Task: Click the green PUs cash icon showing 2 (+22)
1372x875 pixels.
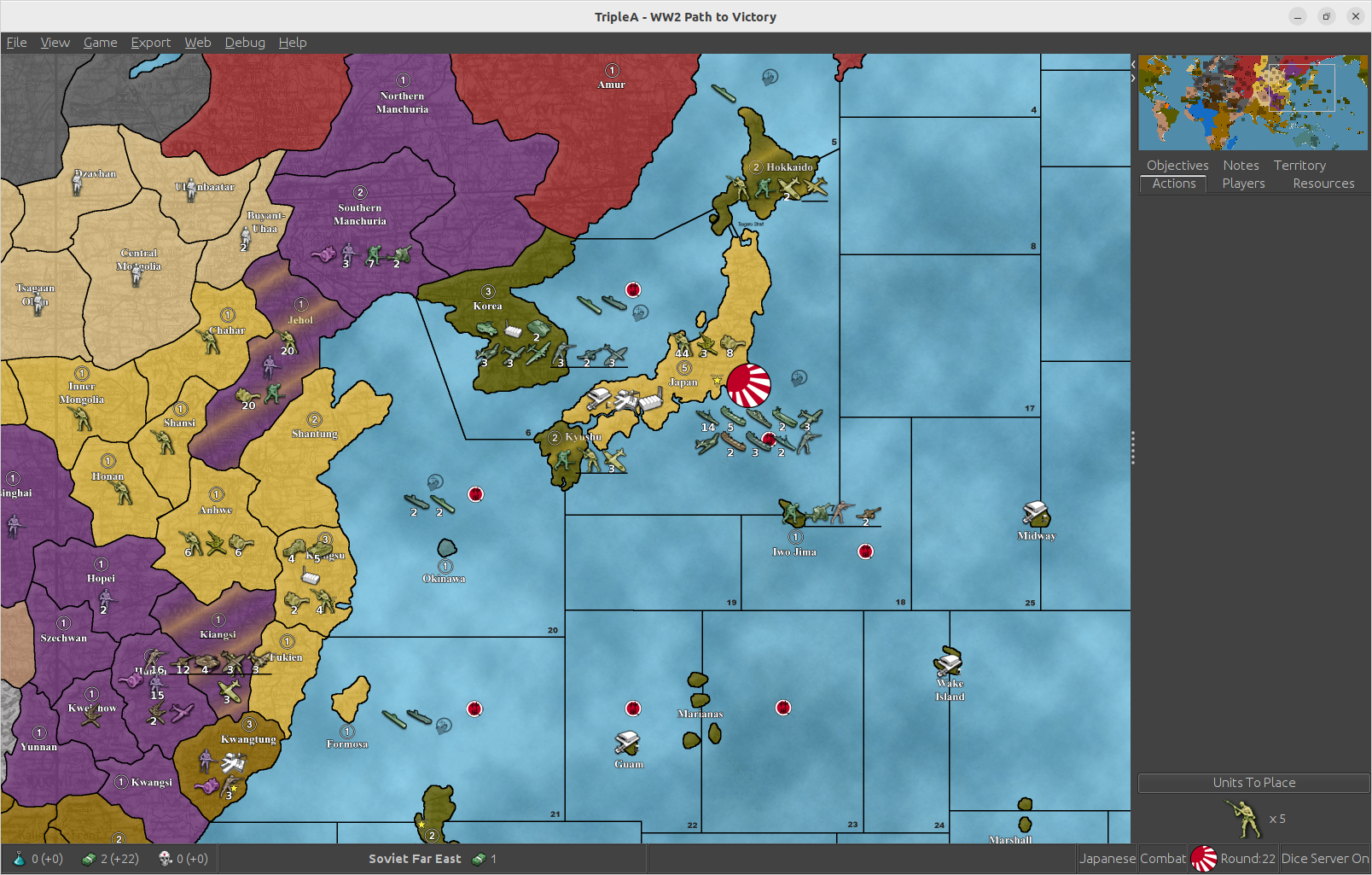Action: 88,859
